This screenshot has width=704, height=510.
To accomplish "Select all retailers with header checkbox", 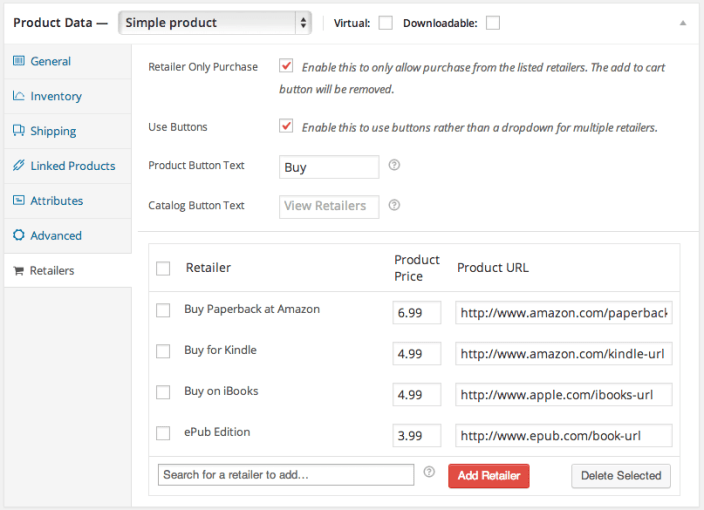I will click(x=163, y=268).
